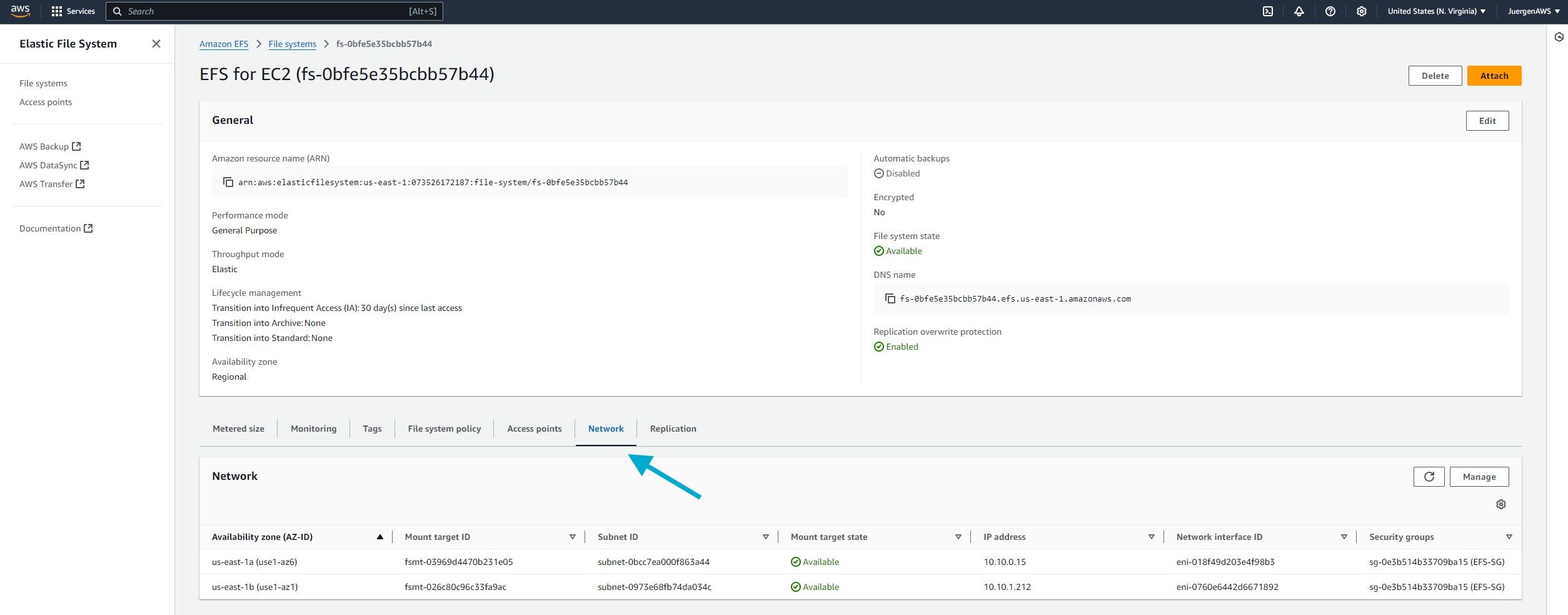Screen dimensions: 1568x615
Task: Sort by Security groups column
Action: (x=1509, y=537)
